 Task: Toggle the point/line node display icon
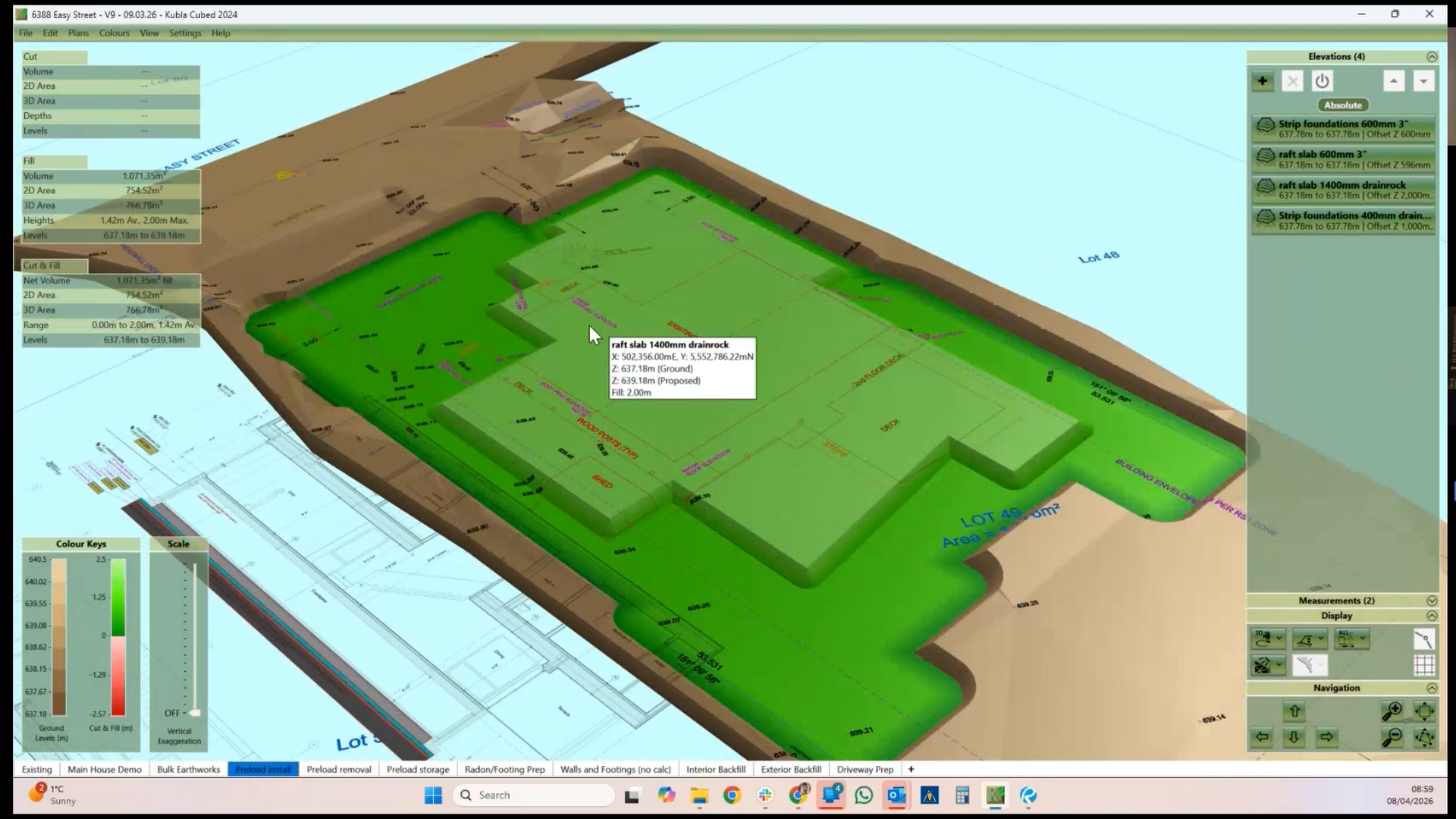pyautogui.click(x=1424, y=639)
